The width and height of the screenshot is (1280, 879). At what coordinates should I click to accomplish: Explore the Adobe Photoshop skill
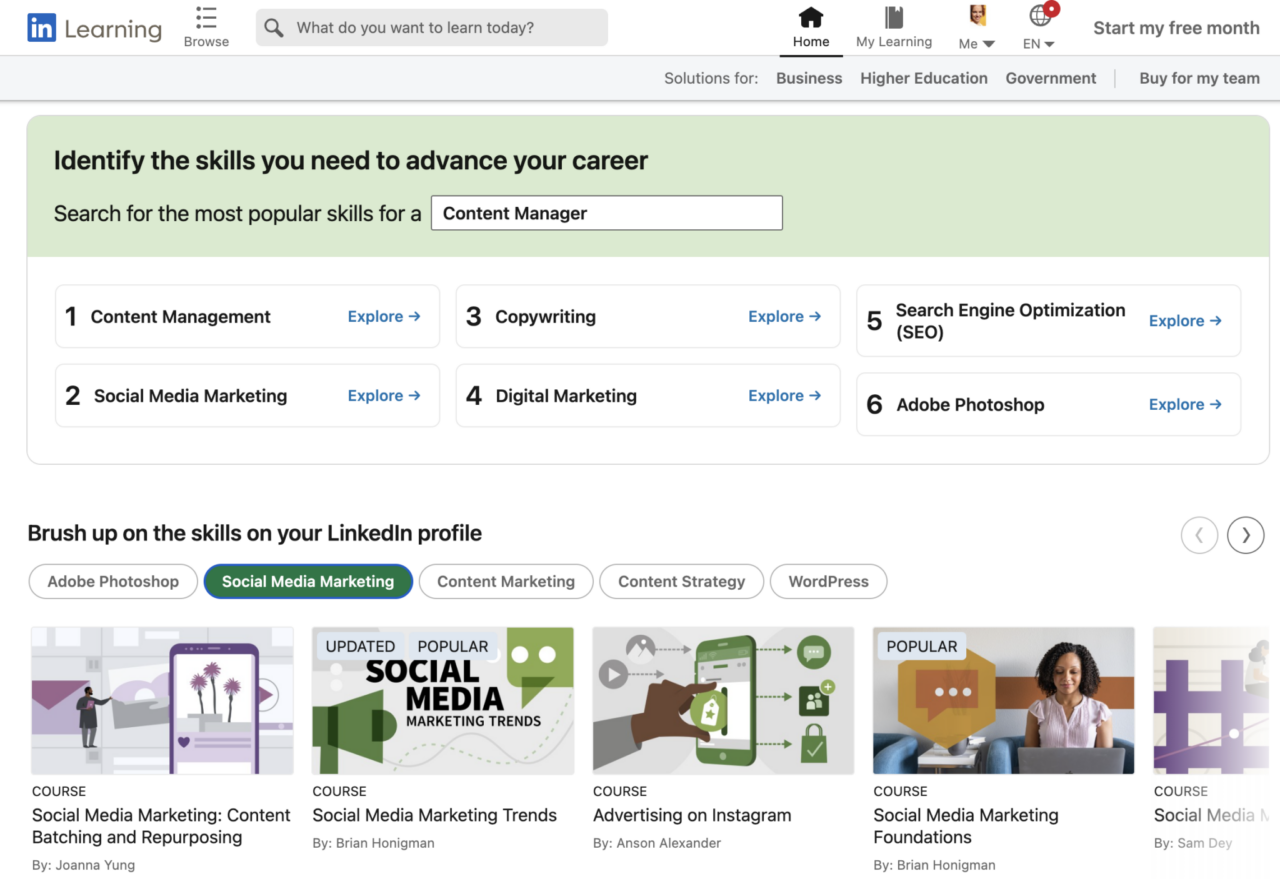pos(1185,404)
